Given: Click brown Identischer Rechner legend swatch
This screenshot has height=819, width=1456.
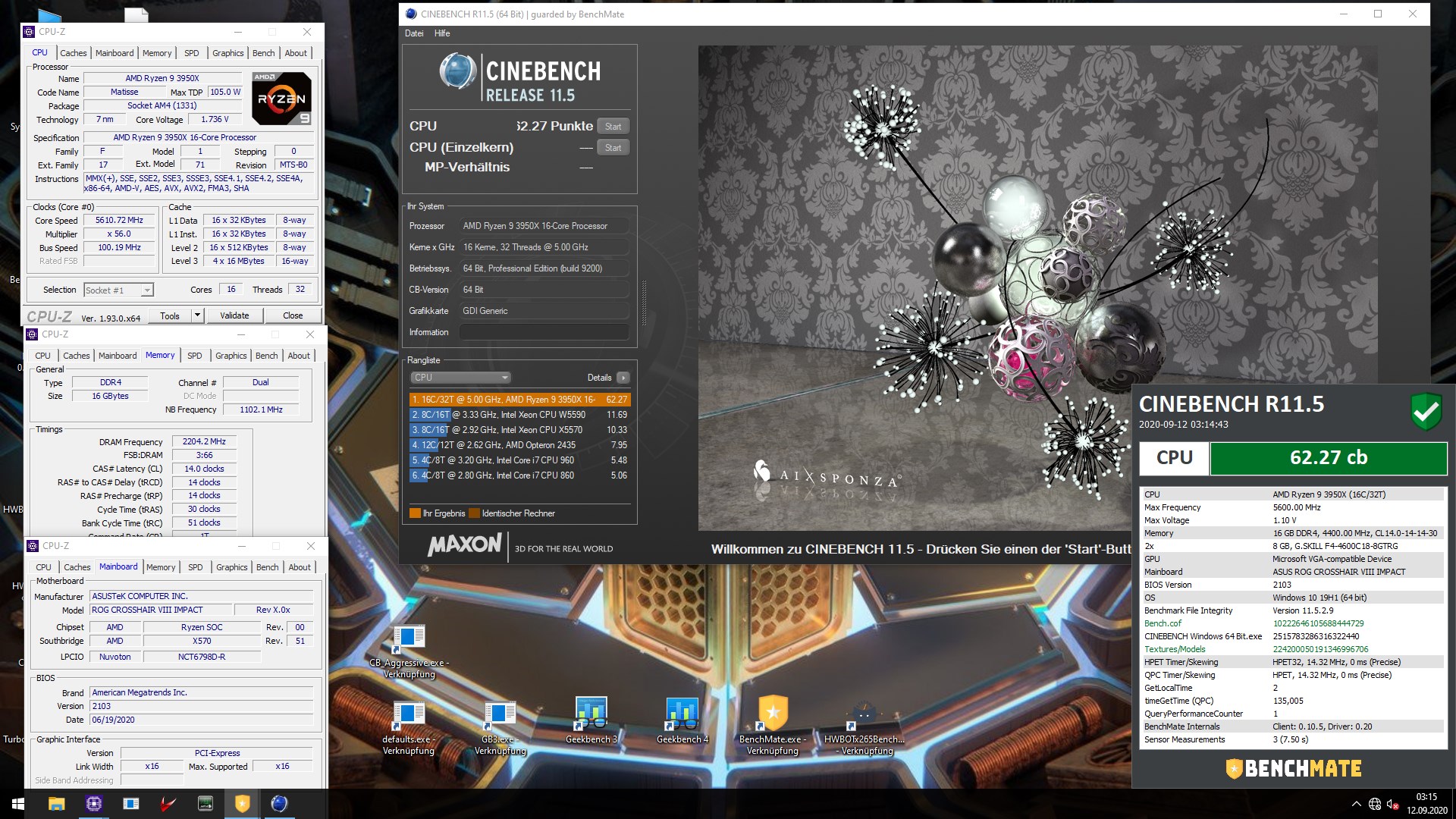Looking at the screenshot, I should tap(474, 513).
